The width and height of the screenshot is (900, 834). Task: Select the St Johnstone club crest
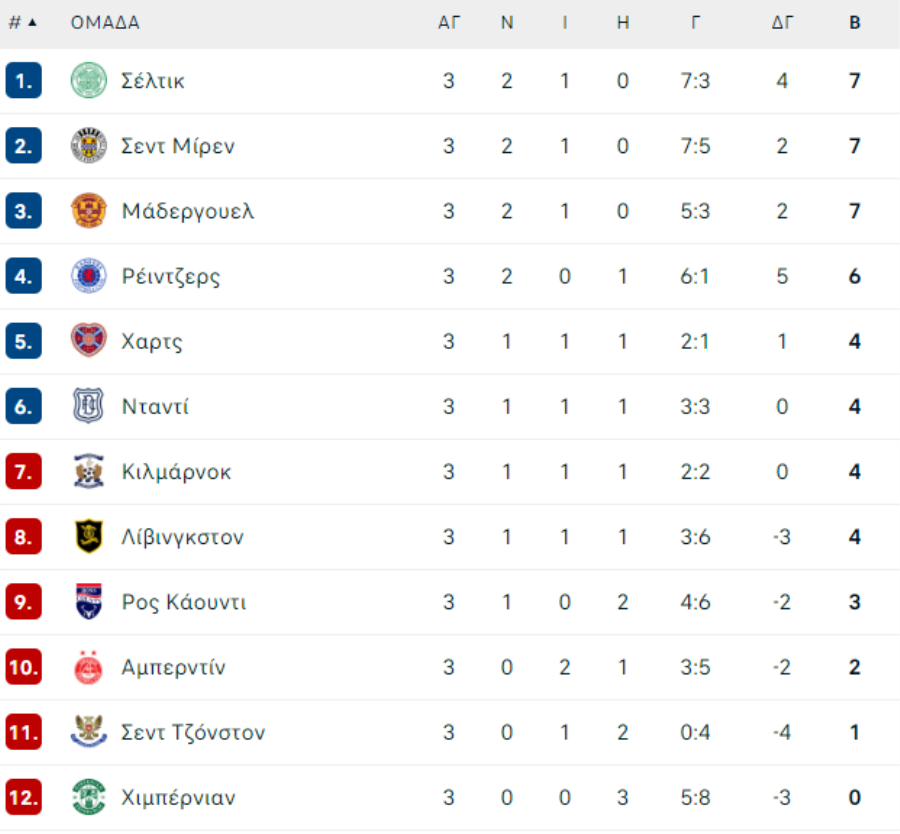pyautogui.click(x=88, y=732)
